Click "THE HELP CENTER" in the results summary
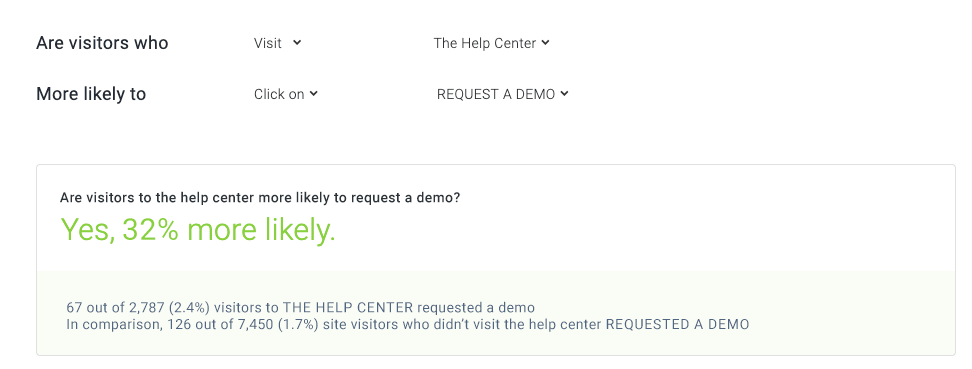The width and height of the screenshot is (972, 369). 348,308
